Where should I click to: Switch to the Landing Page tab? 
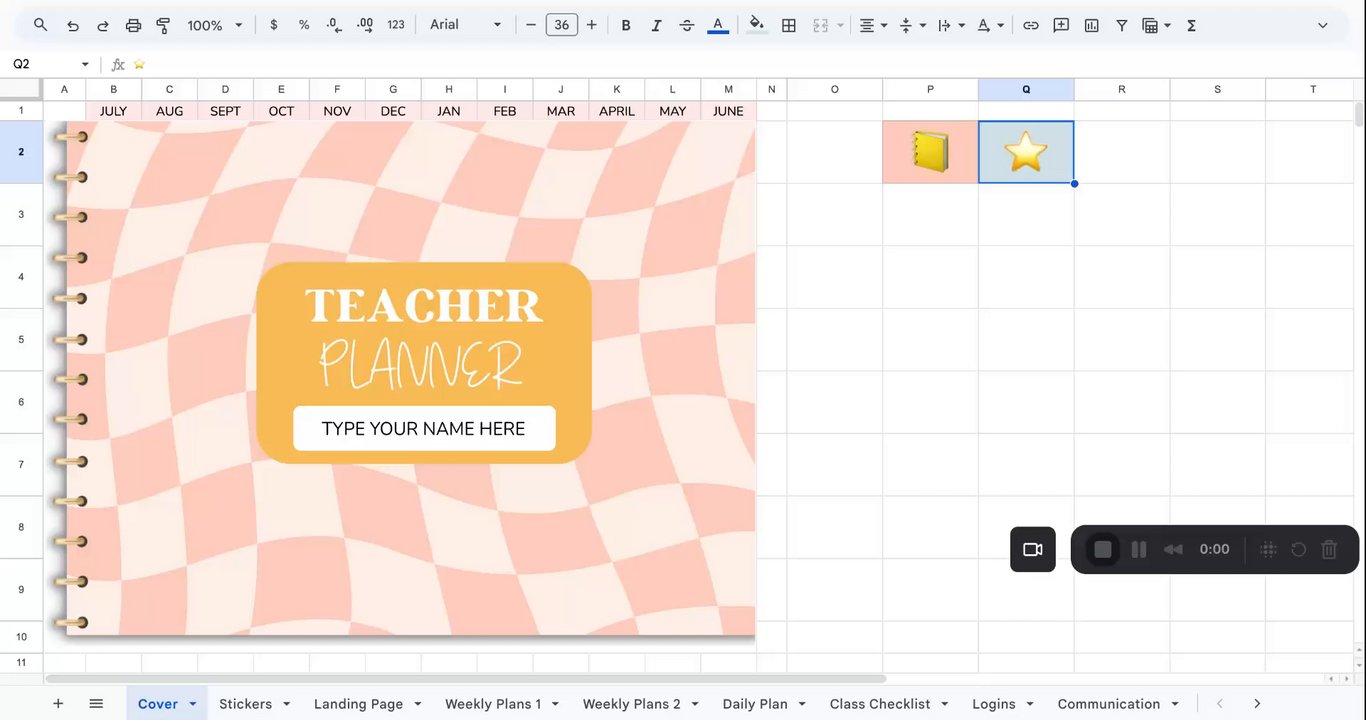click(x=358, y=704)
